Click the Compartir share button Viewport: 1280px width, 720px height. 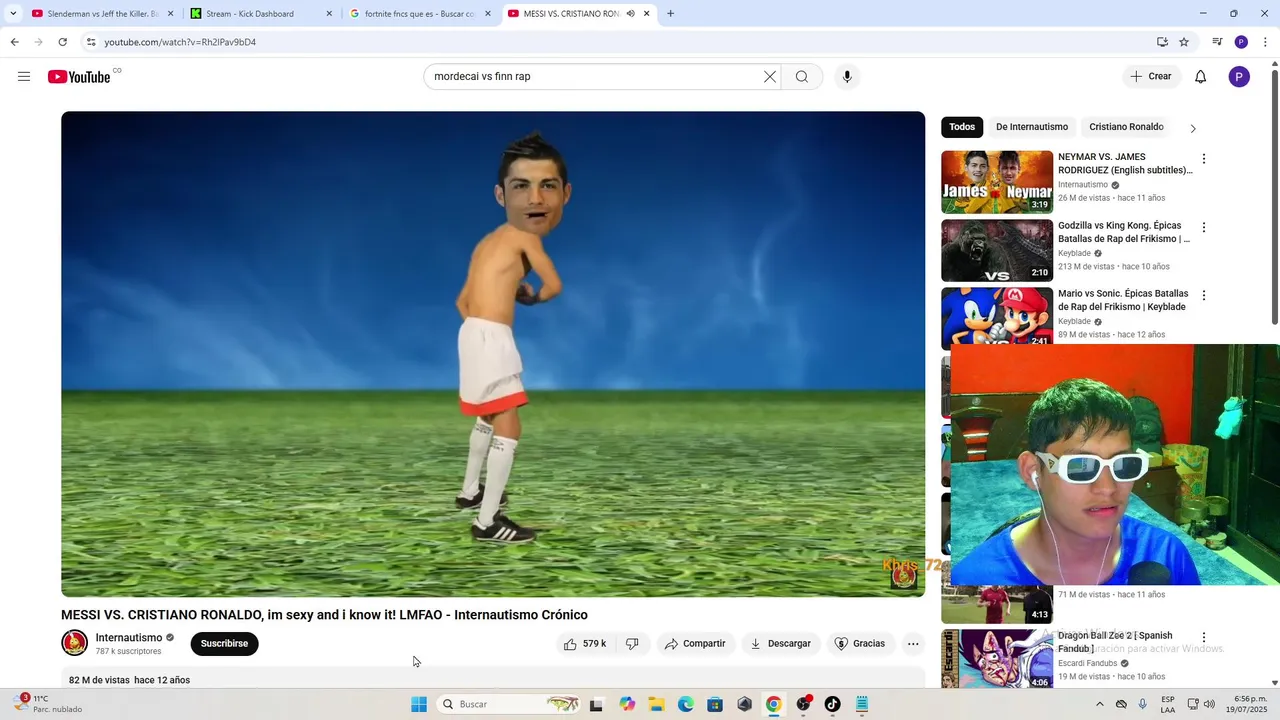[x=696, y=644]
